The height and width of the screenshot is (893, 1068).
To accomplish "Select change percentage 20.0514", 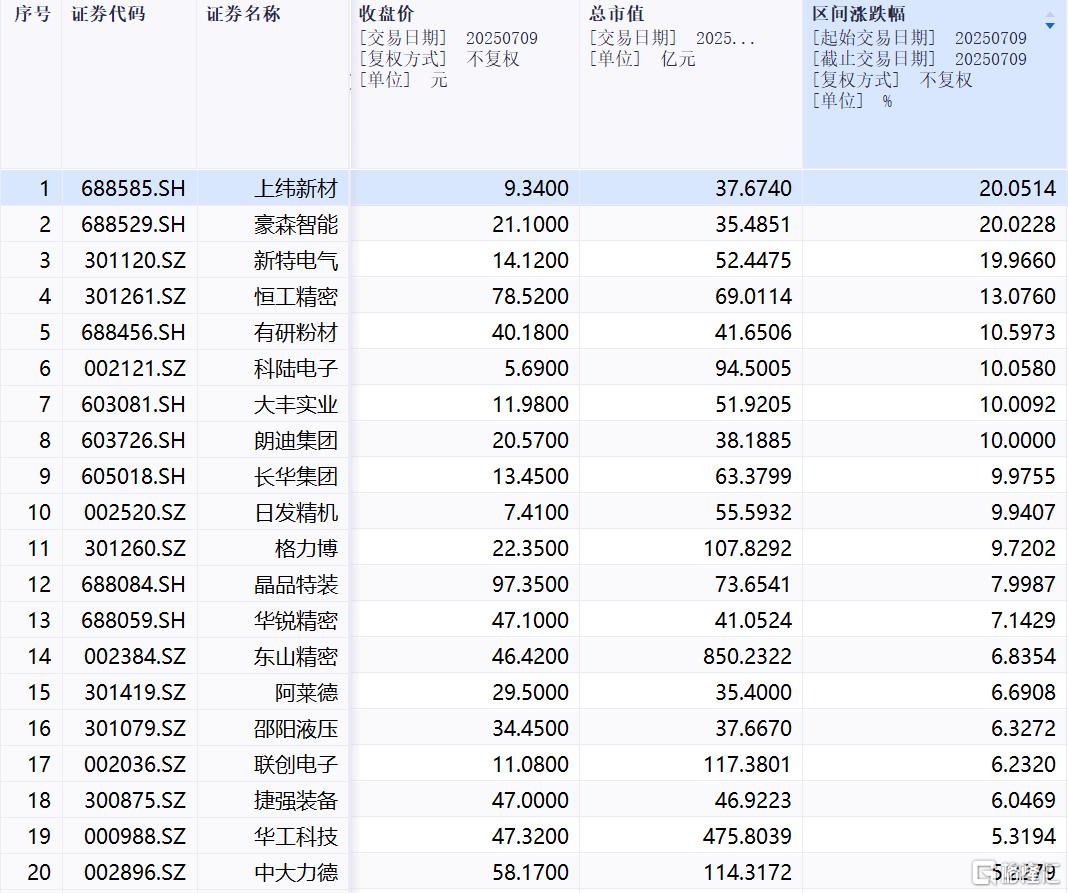I will [1018, 188].
